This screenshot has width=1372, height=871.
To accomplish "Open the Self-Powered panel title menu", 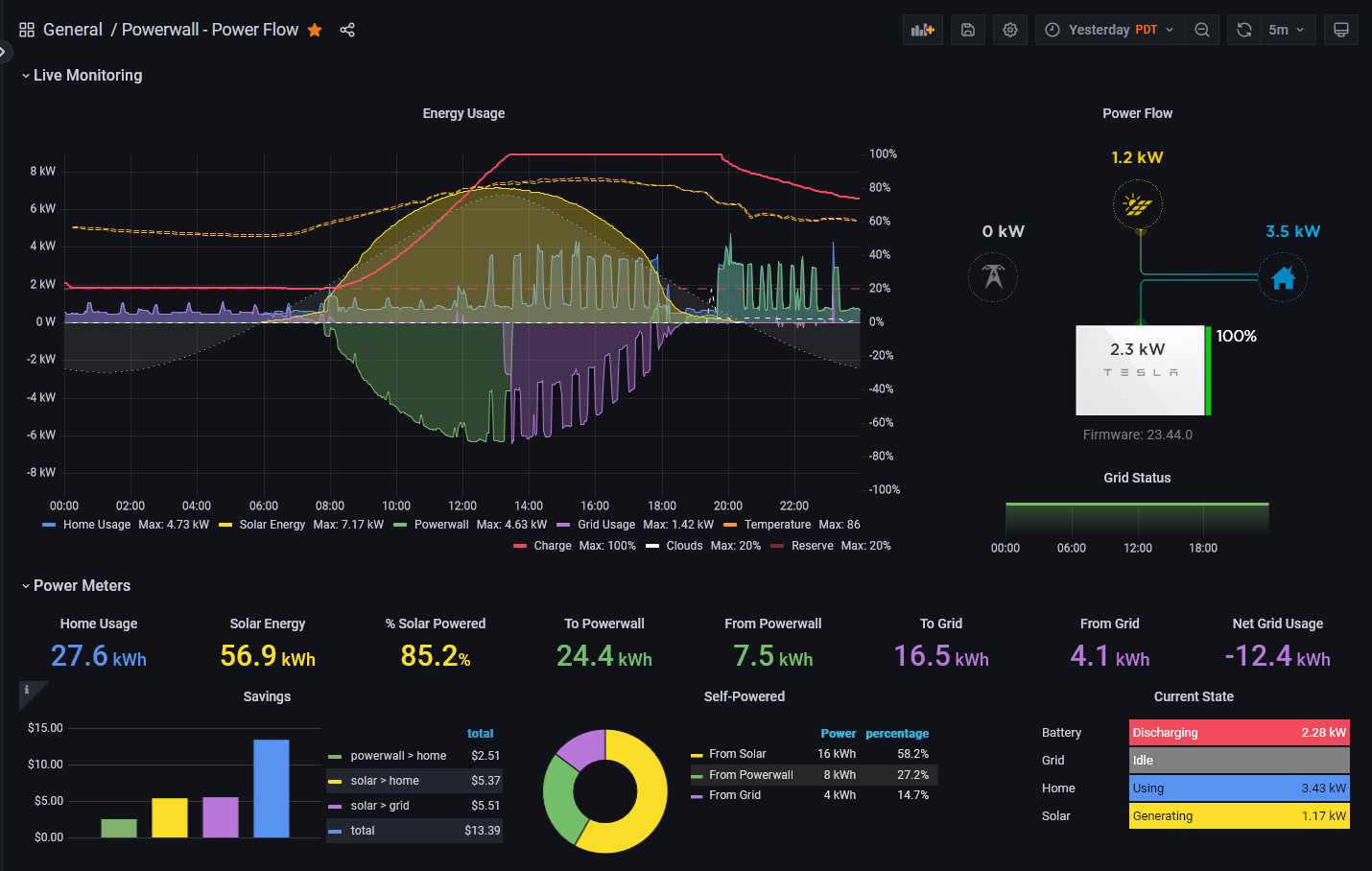I will [745, 696].
